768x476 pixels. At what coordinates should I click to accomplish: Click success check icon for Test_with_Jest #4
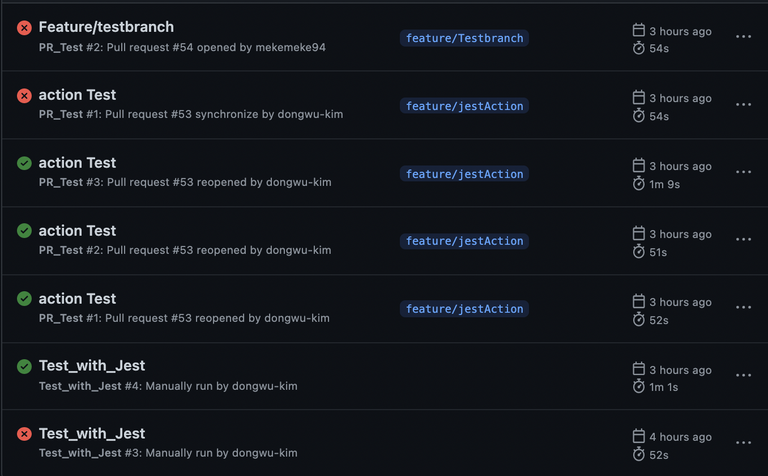pyautogui.click(x=24, y=366)
